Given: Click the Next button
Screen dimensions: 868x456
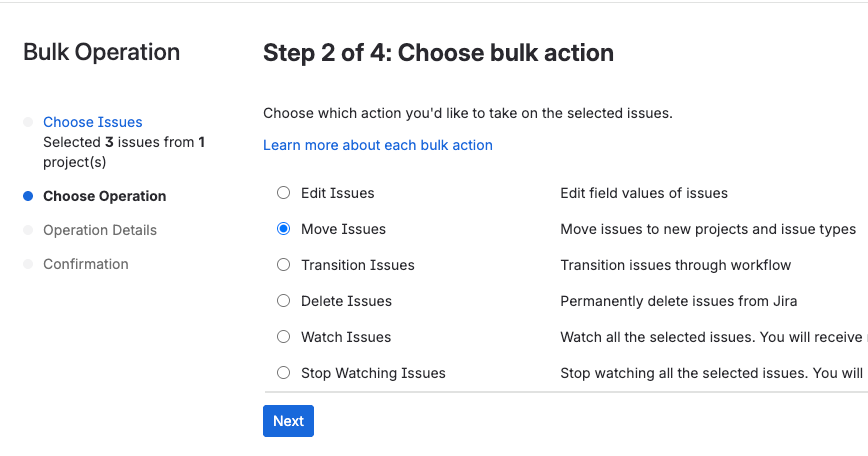Looking at the screenshot, I should click(x=288, y=421).
